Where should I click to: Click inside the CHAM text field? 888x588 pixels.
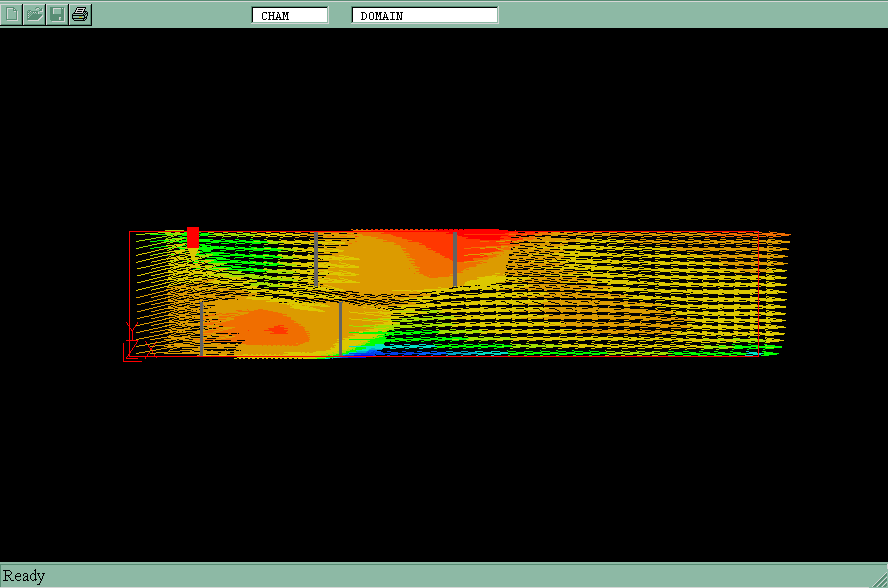(290, 15)
